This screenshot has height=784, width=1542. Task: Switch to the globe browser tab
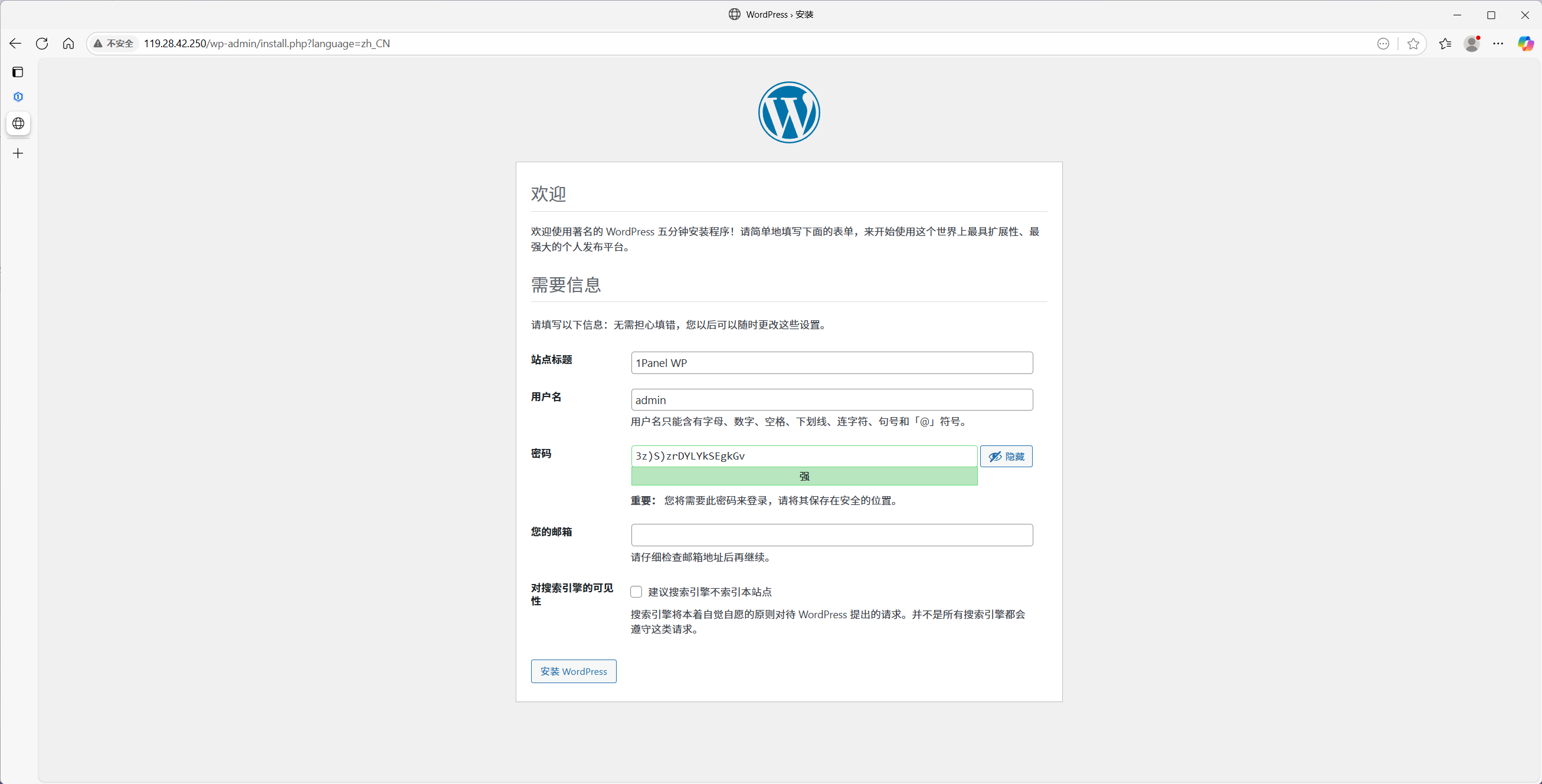[x=18, y=123]
